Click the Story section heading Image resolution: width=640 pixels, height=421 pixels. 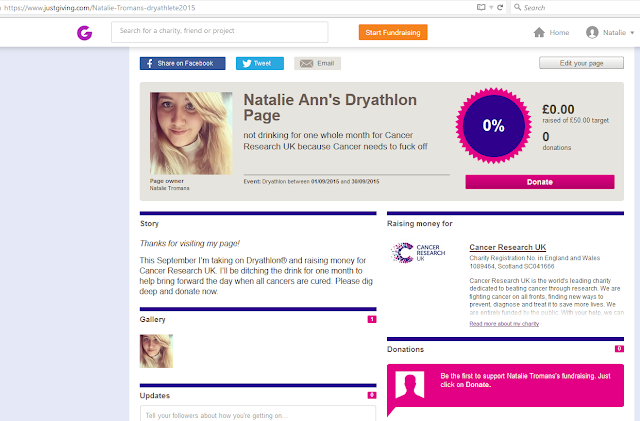(x=149, y=223)
